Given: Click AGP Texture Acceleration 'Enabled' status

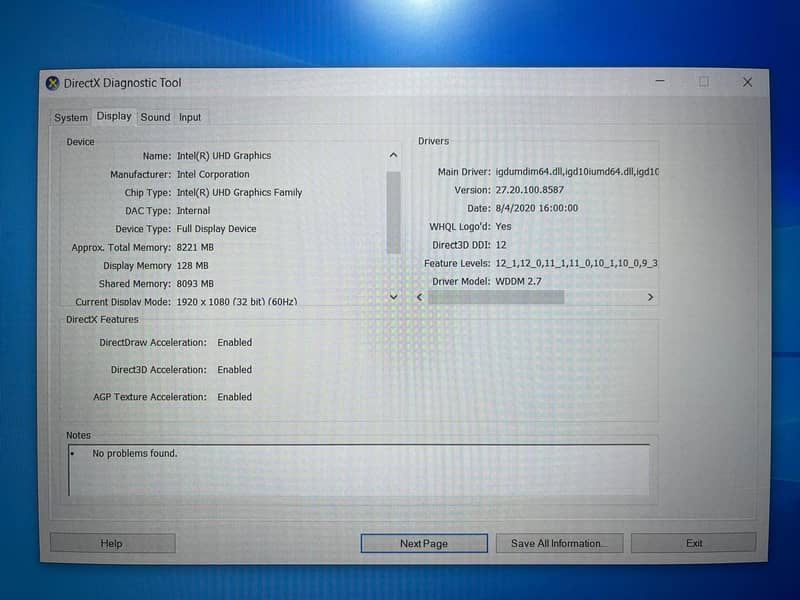Looking at the screenshot, I should (235, 396).
